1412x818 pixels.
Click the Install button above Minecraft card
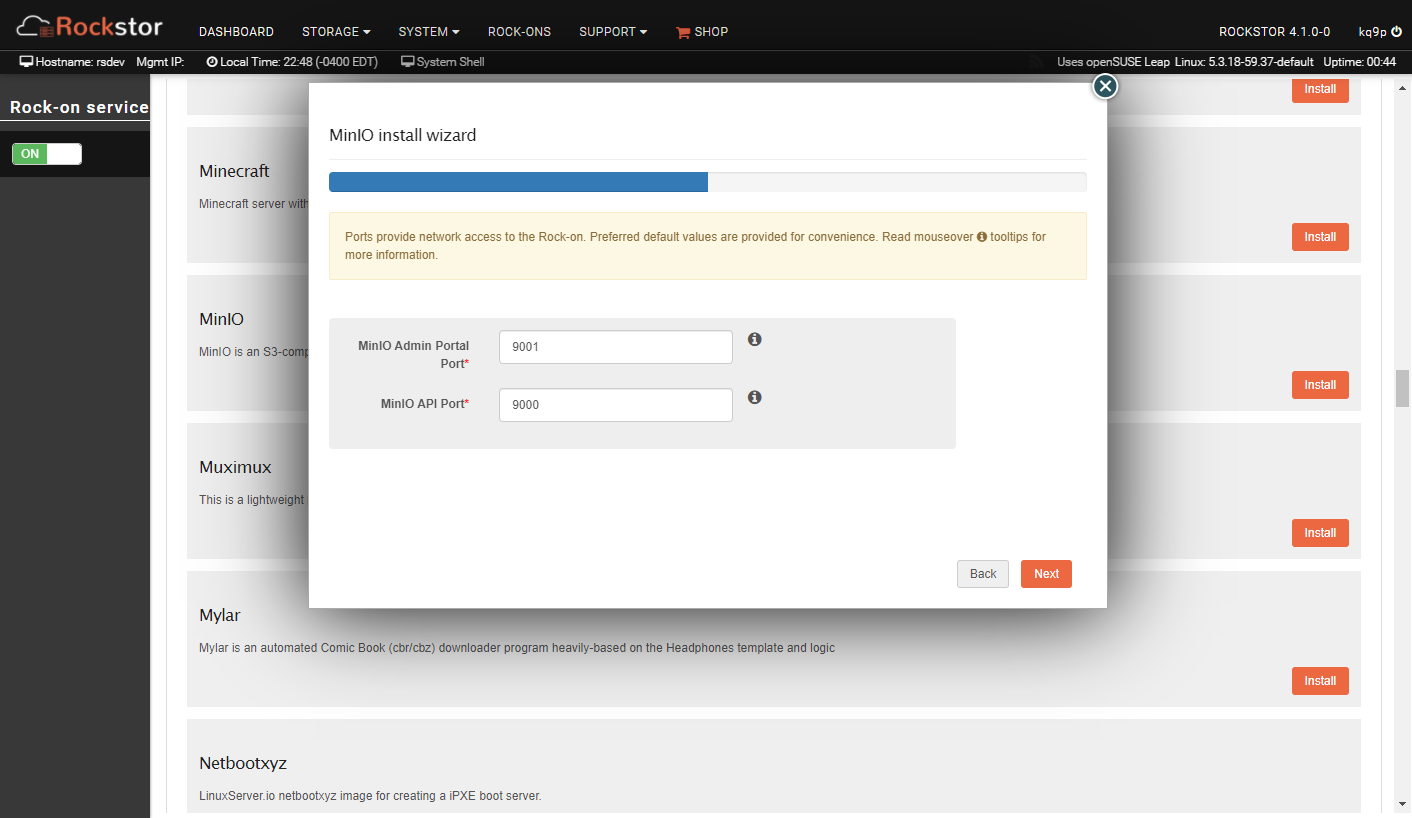click(1320, 89)
